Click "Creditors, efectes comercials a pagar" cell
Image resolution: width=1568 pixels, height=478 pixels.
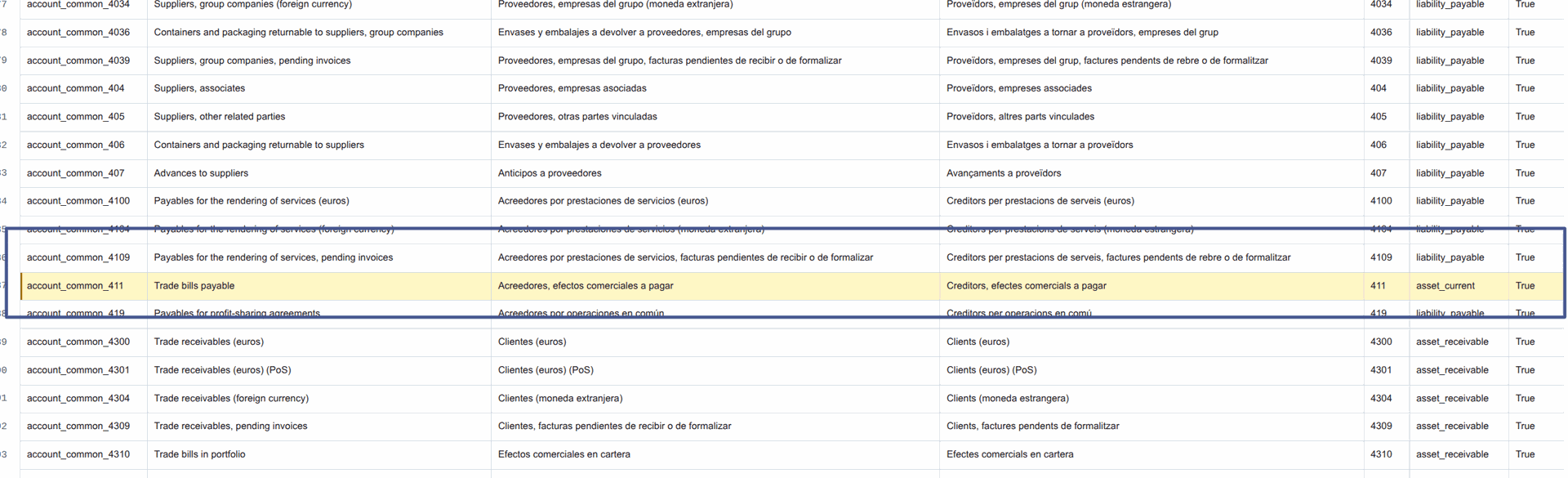(x=1026, y=286)
